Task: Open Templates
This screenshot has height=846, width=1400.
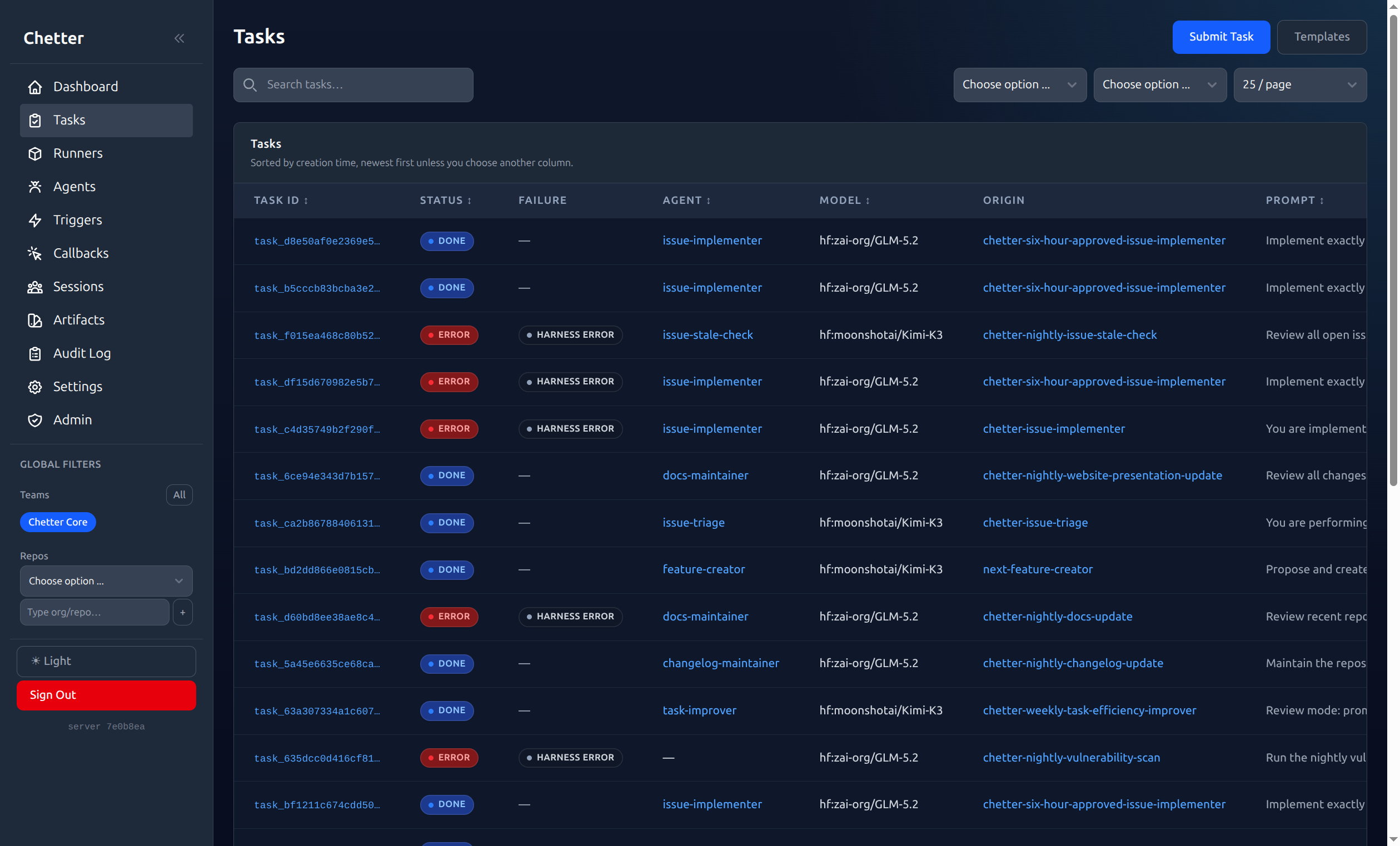Action: [1322, 37]
